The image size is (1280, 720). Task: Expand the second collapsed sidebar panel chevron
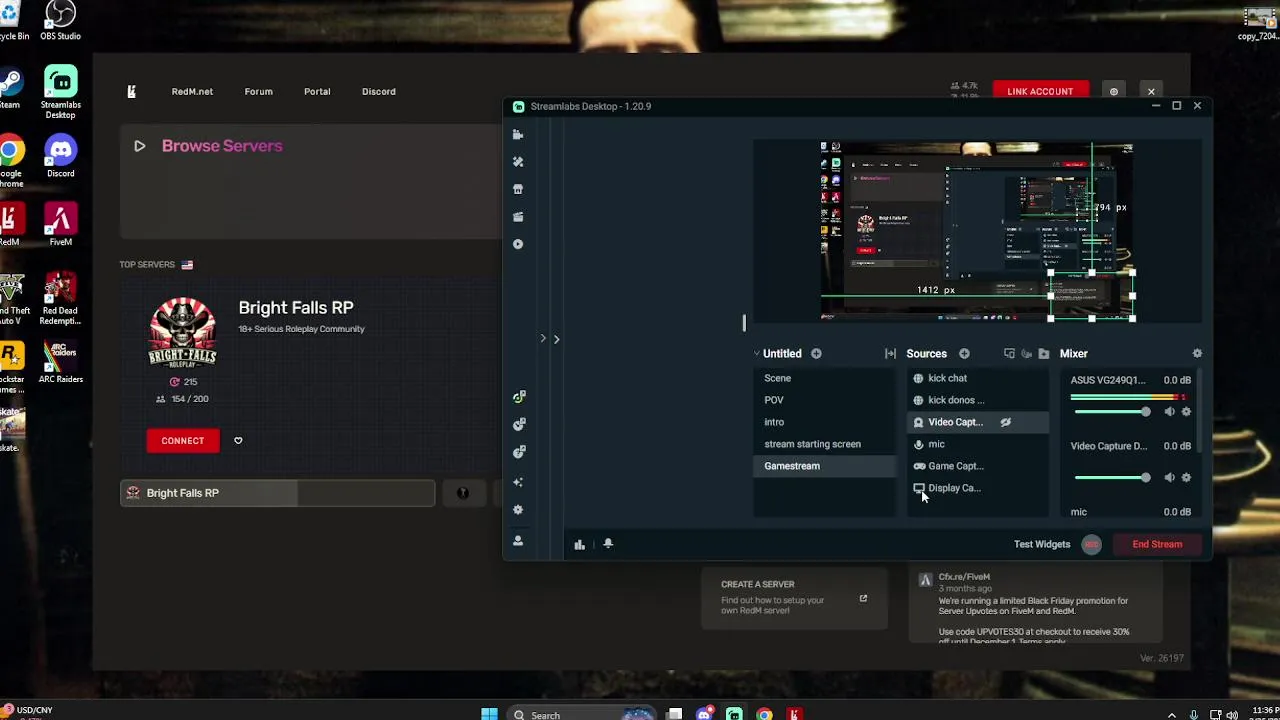[x=556, y=339]
